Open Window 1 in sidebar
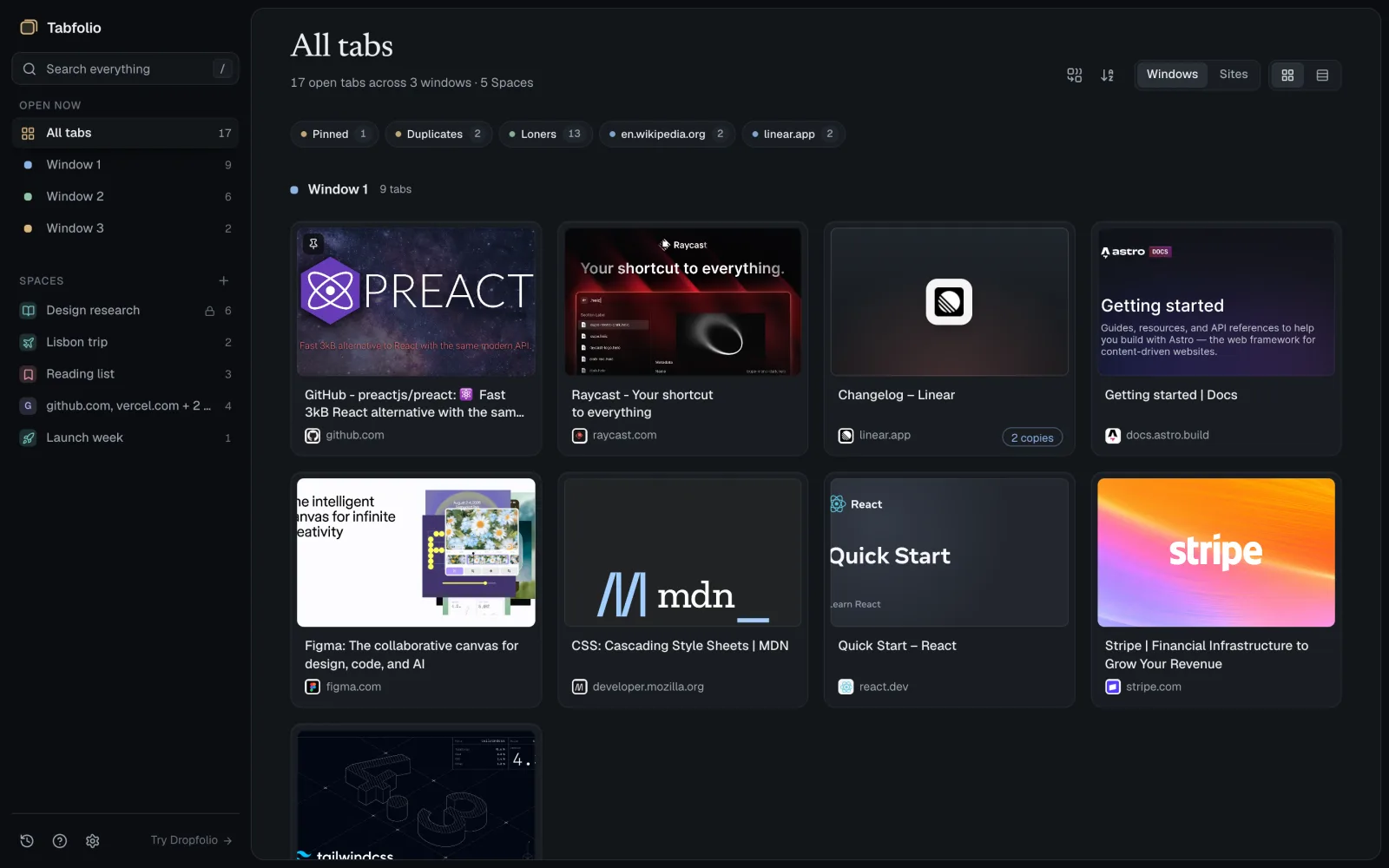The width and height of the screenshot is (1389, 868). click(x=126, y=165)
